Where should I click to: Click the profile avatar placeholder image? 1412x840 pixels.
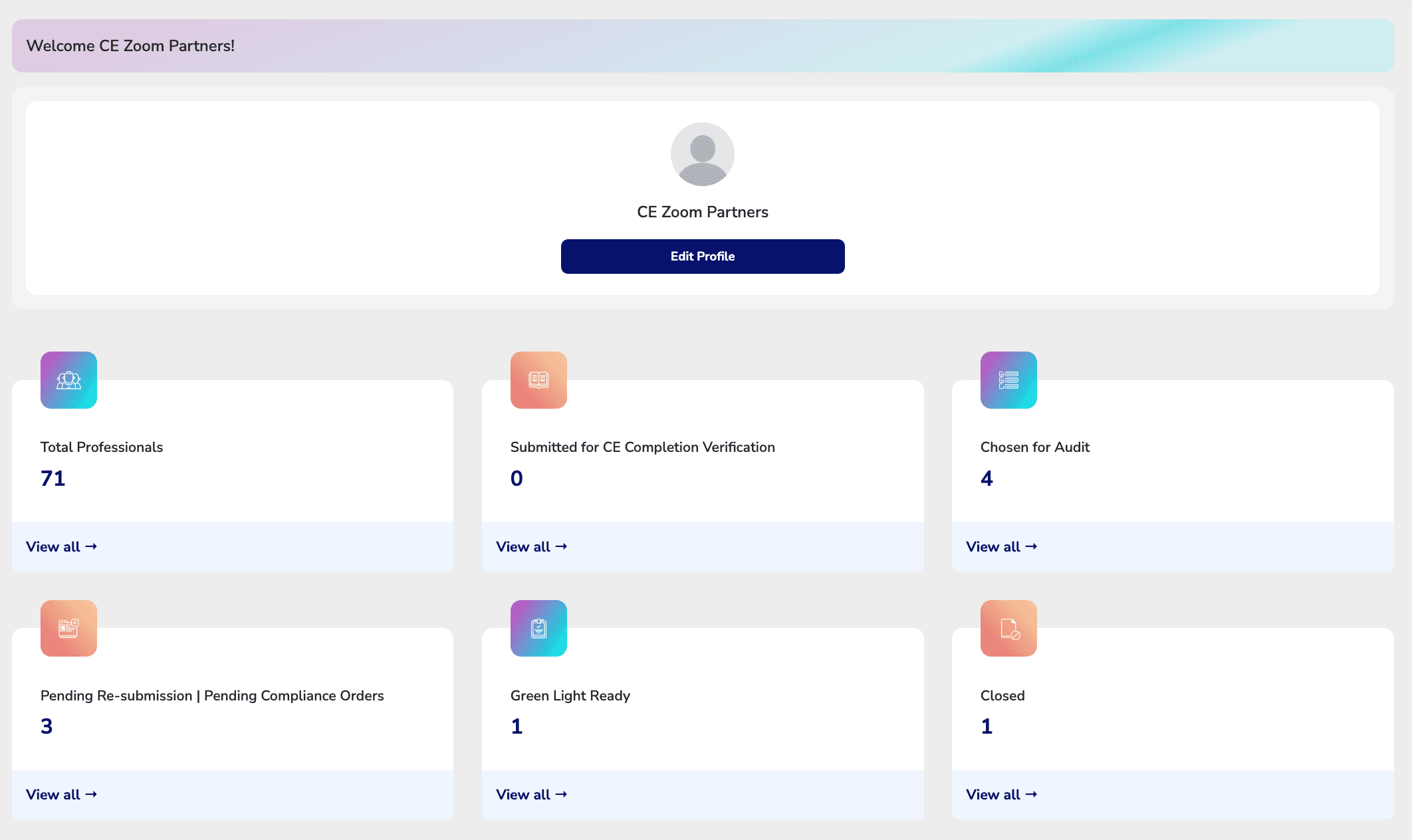coord(702,154)
